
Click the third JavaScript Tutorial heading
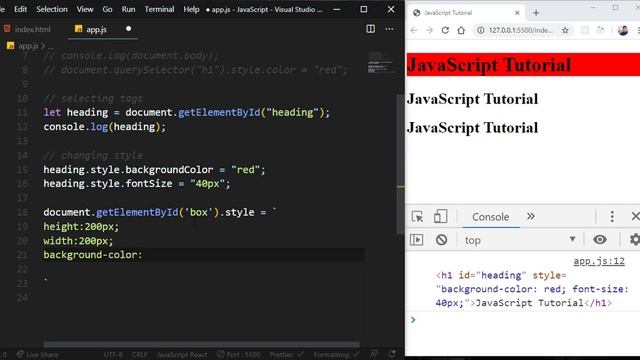coord(473,127)
